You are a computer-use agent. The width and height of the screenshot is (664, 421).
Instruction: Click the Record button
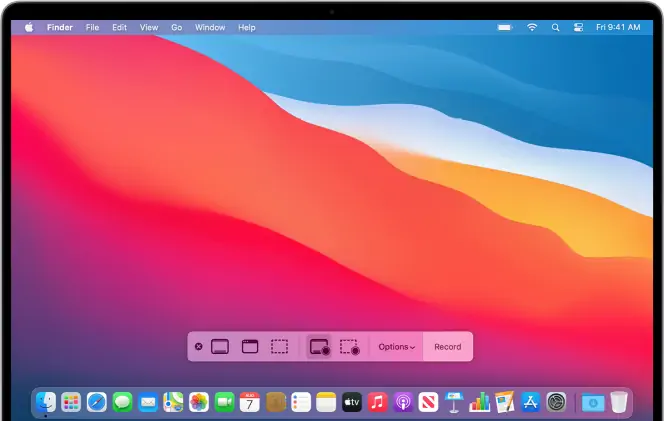click(x=448, y=347)
